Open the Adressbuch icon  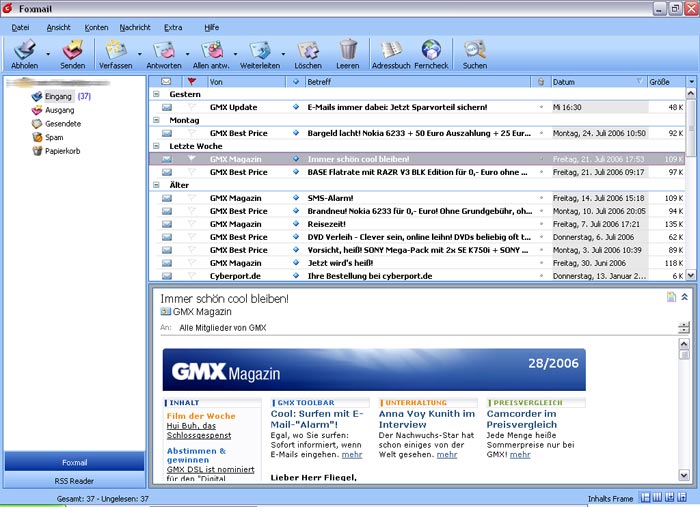[x=391, y=50]
